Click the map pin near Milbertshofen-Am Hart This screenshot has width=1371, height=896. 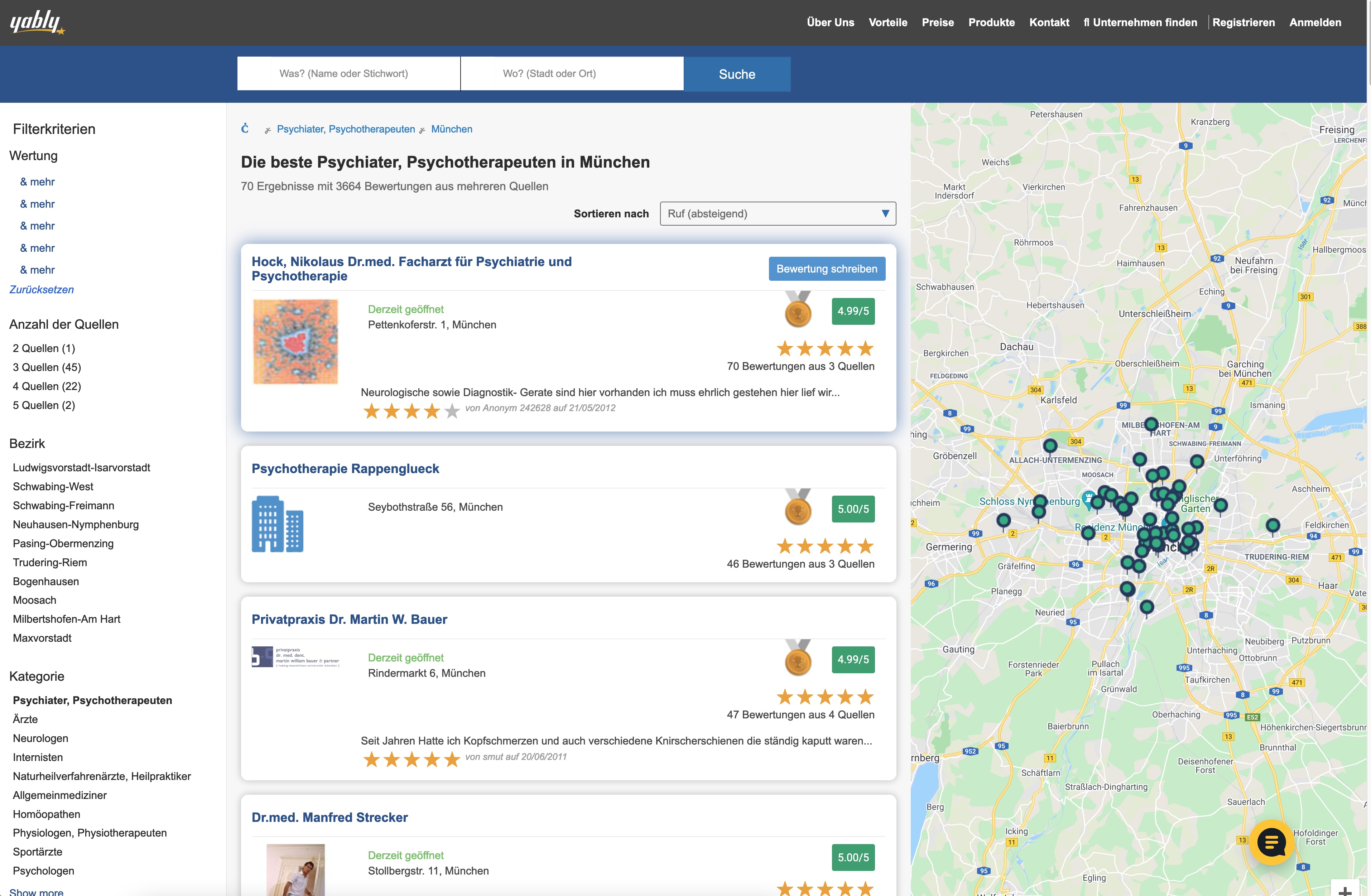click(x=1150, y=425)
